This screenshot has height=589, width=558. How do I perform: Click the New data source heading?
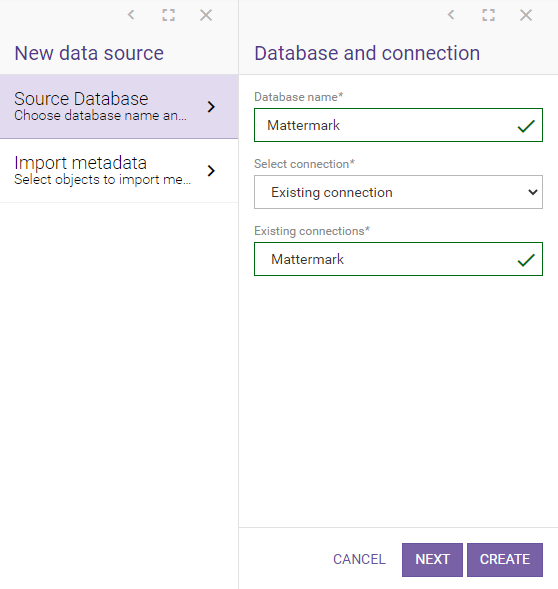pos(89,53)
